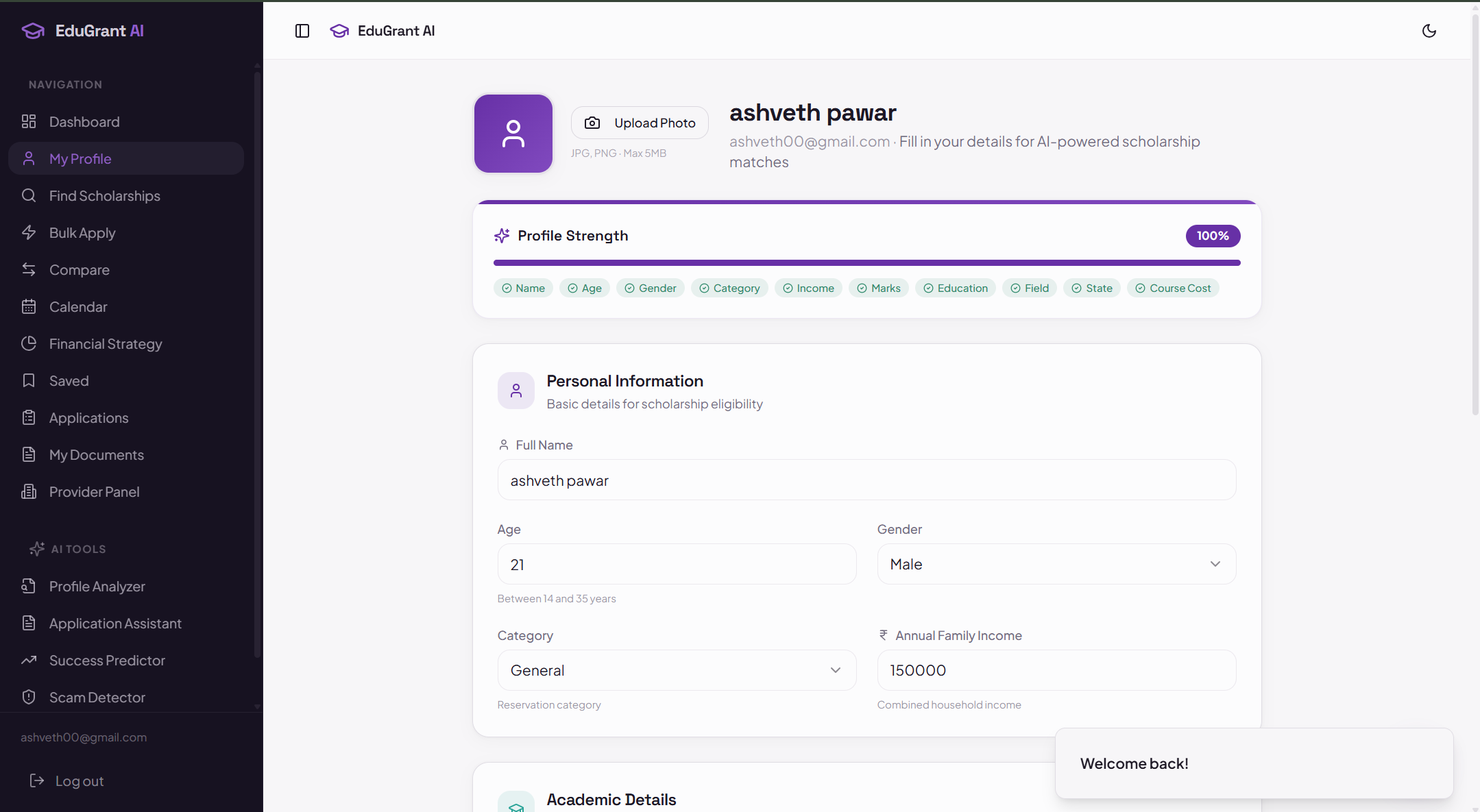Click the Bulk Apply lightning icon

point(29,232)
